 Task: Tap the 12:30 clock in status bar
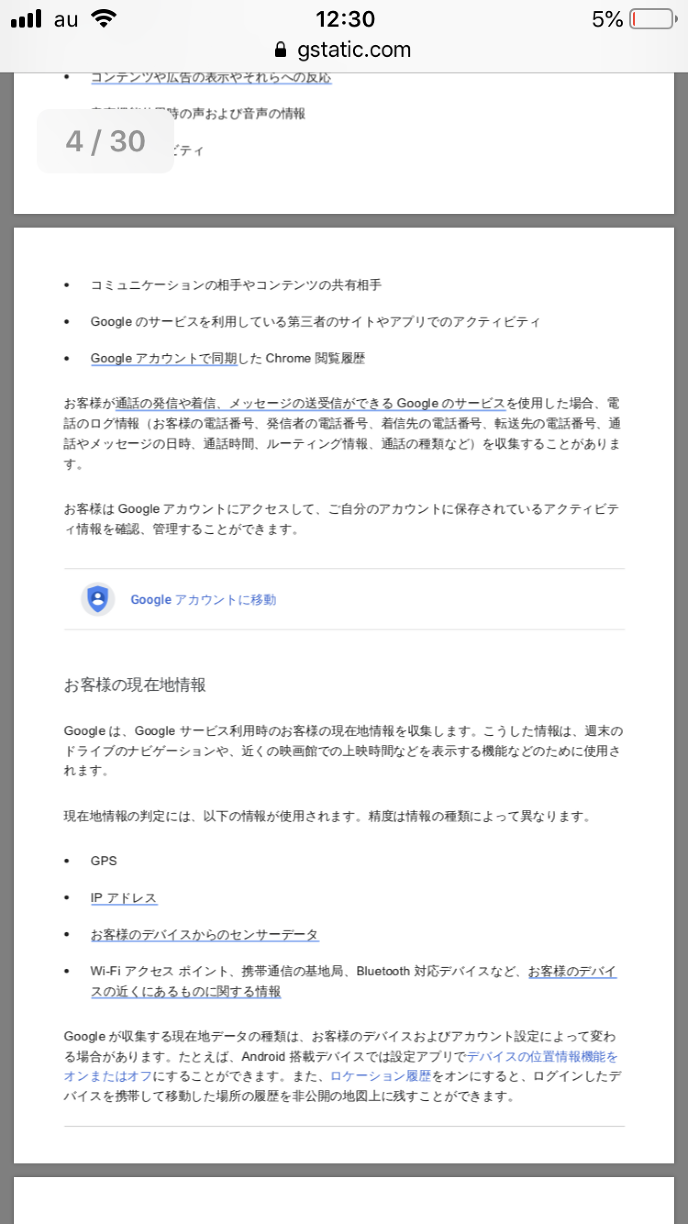pos(344,19)
